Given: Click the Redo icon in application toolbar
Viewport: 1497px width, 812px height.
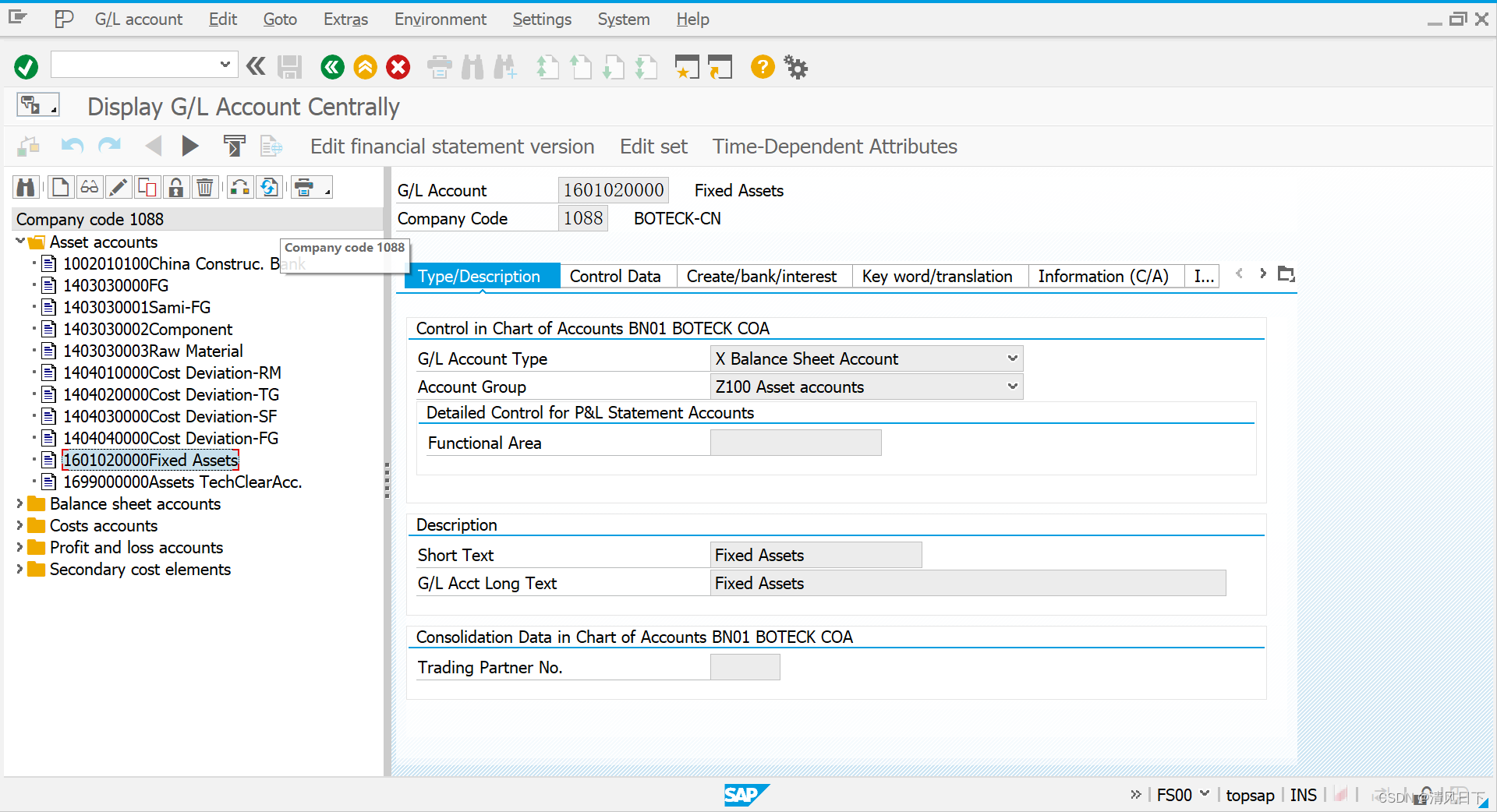Looking at the screenshot, I should coord(109,146).
